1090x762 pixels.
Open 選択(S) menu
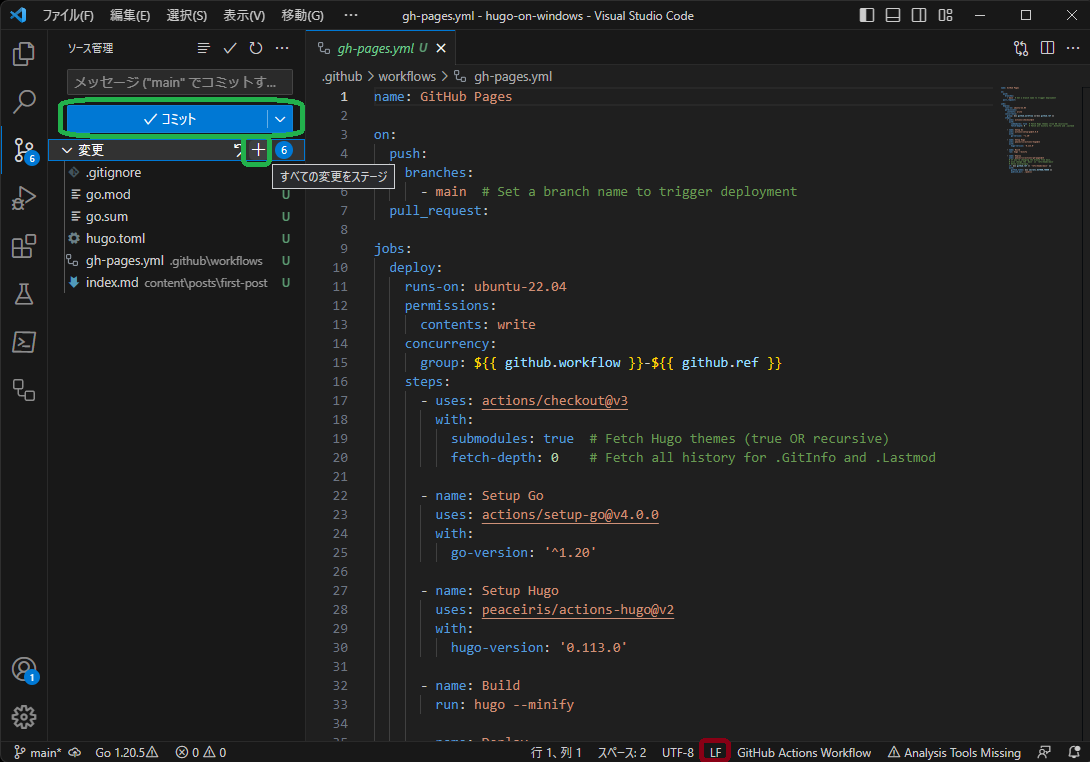[187, 15]
